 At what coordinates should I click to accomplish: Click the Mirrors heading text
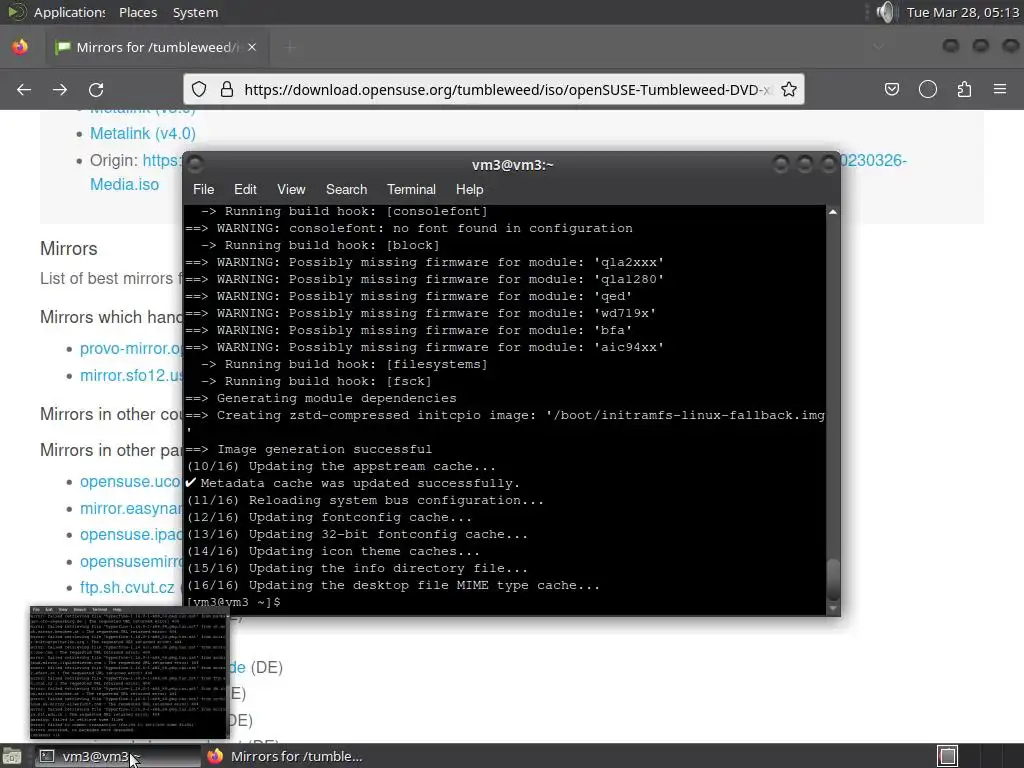[x=69, y=249]
